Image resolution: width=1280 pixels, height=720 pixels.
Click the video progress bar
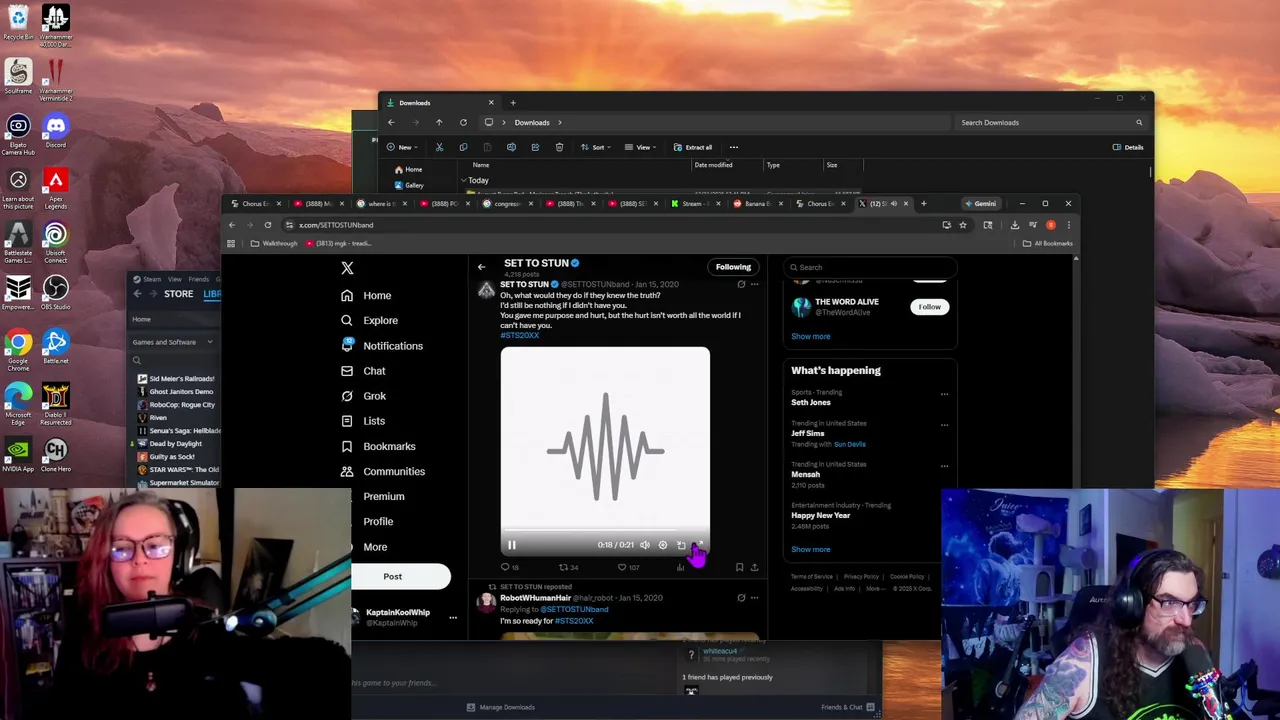pyautogui.click(x=605, y=532)
